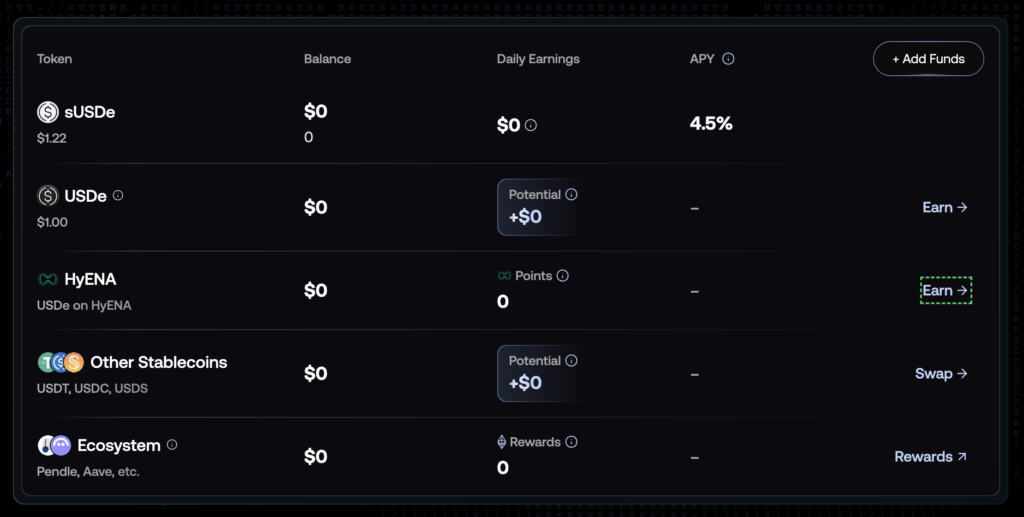1024x517 pixels.
Task: Click info icon next to USDe name
Action: (x=118, y=196)
